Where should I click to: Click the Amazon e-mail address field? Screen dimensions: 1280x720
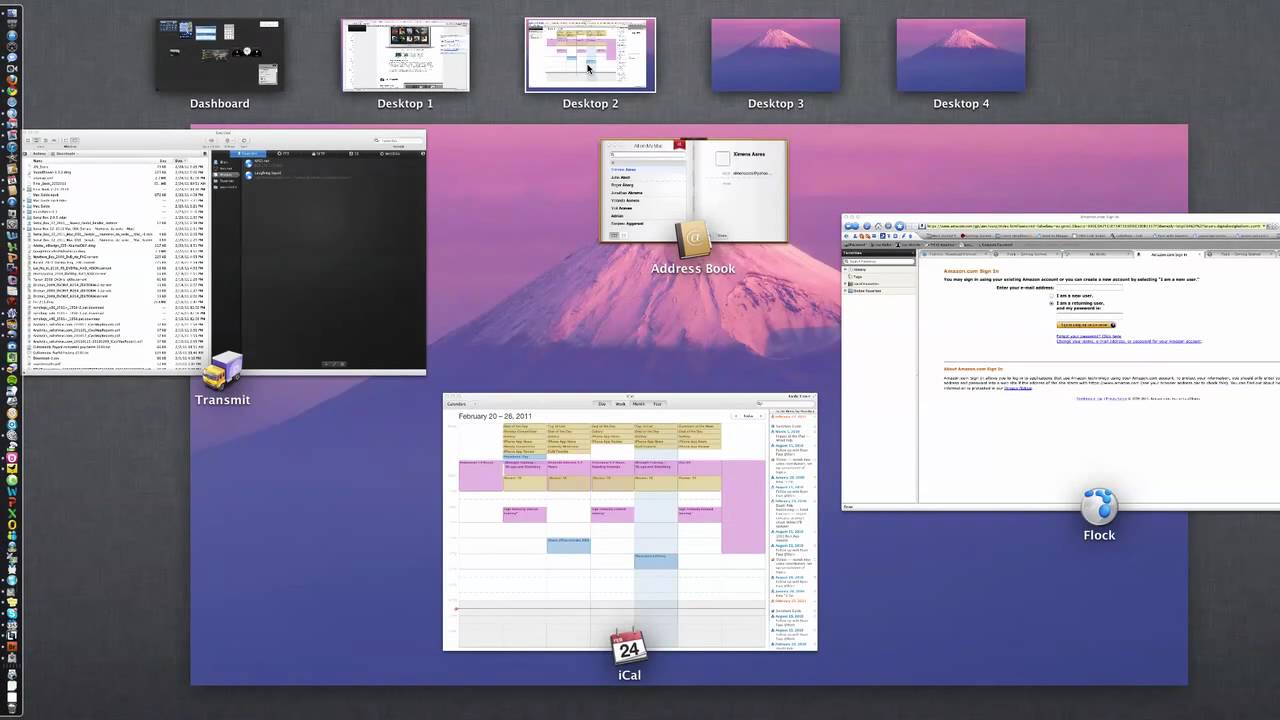[1089, 288]
